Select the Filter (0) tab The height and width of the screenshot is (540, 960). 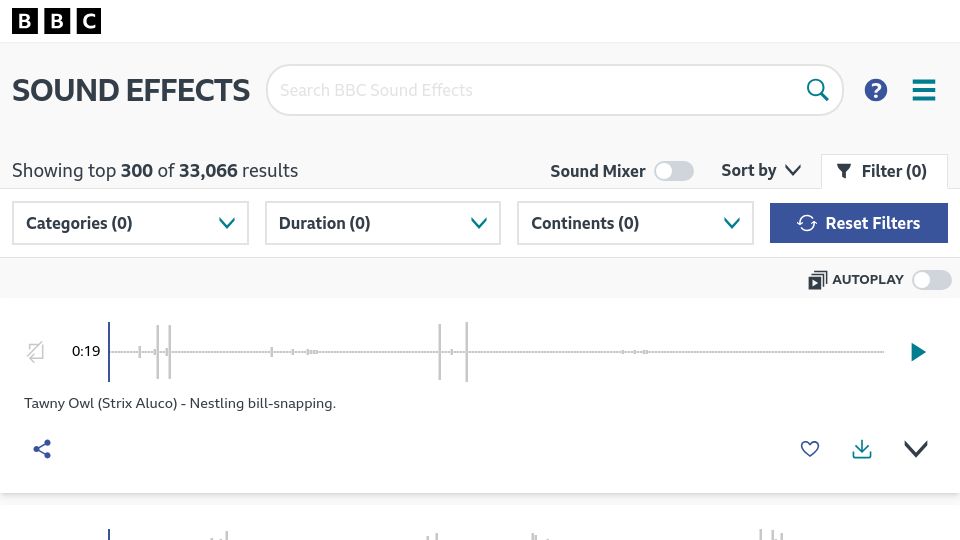884,171
